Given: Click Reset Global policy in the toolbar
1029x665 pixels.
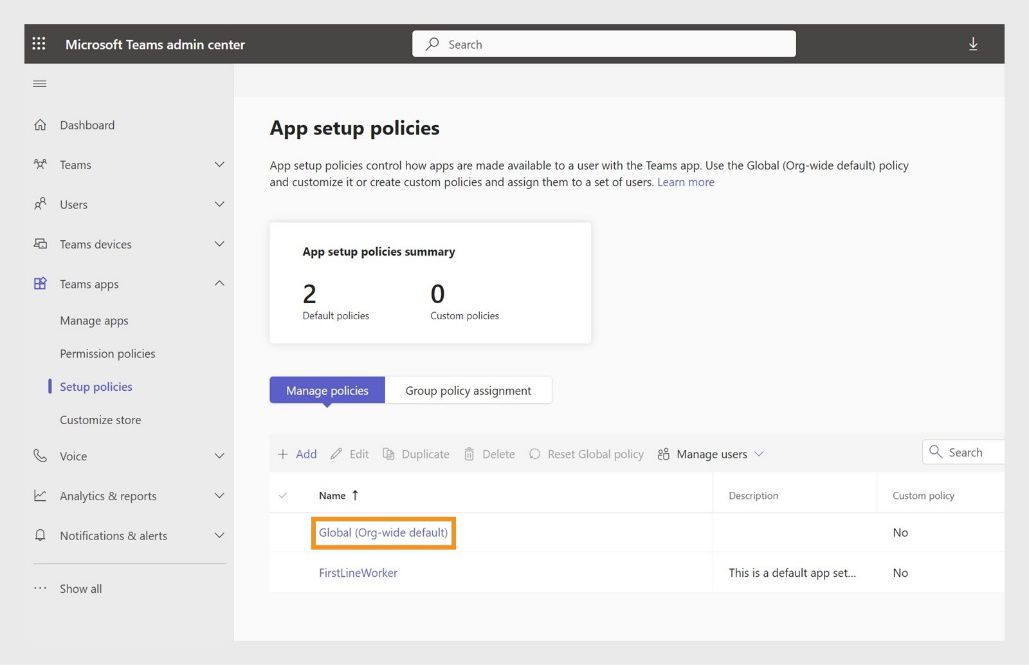Looking at the screenshot, I should pyautogui.click(x=595, y=453).
